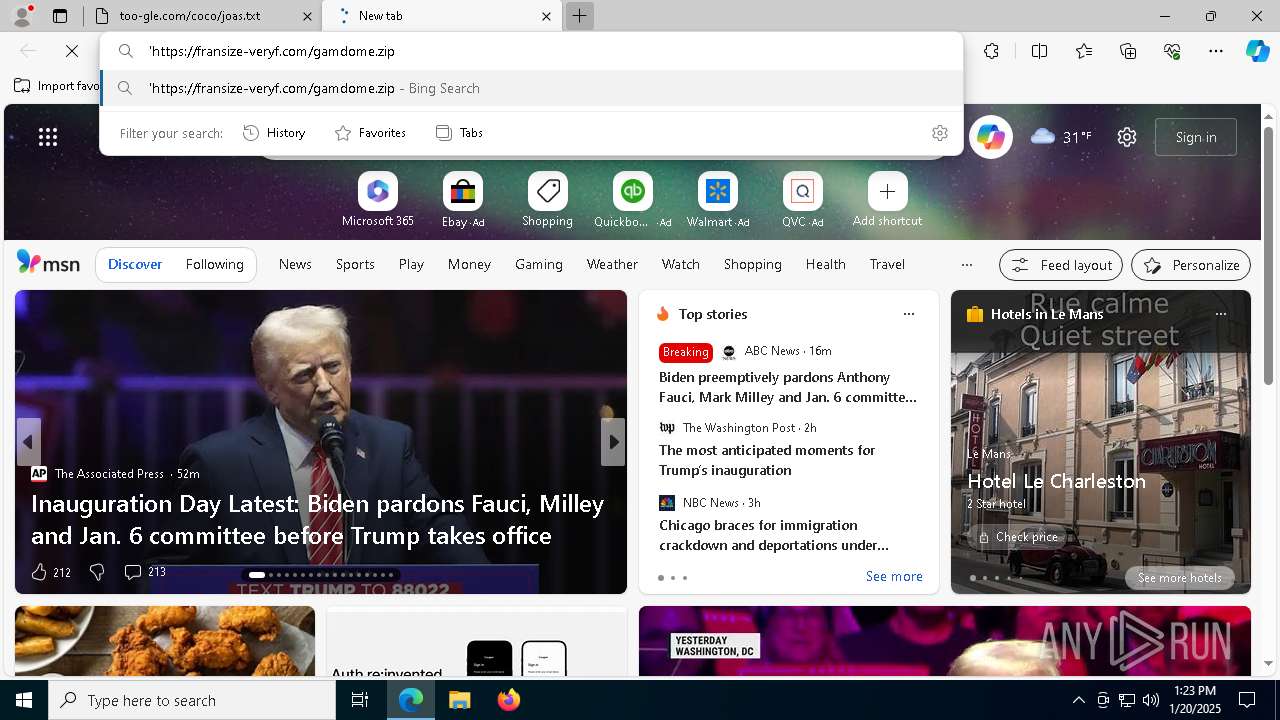Open File Explorer from the taskbar

click(459, 700)
